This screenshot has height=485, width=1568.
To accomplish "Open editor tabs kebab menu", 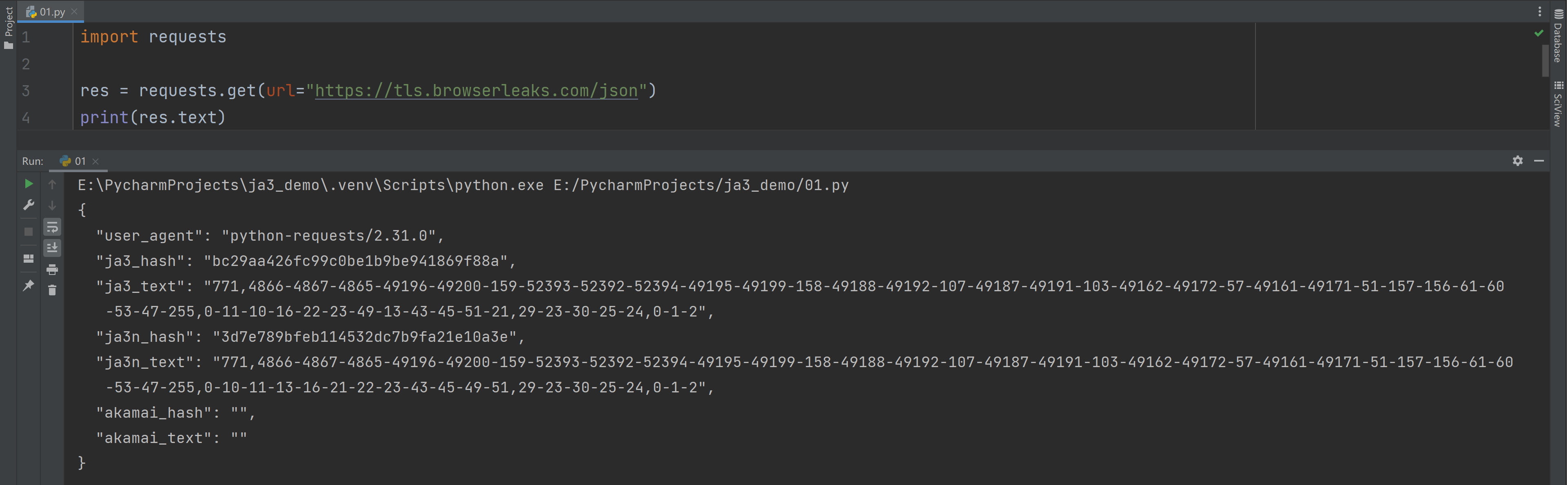I will pyautogui.click(x=1540, y=11).
